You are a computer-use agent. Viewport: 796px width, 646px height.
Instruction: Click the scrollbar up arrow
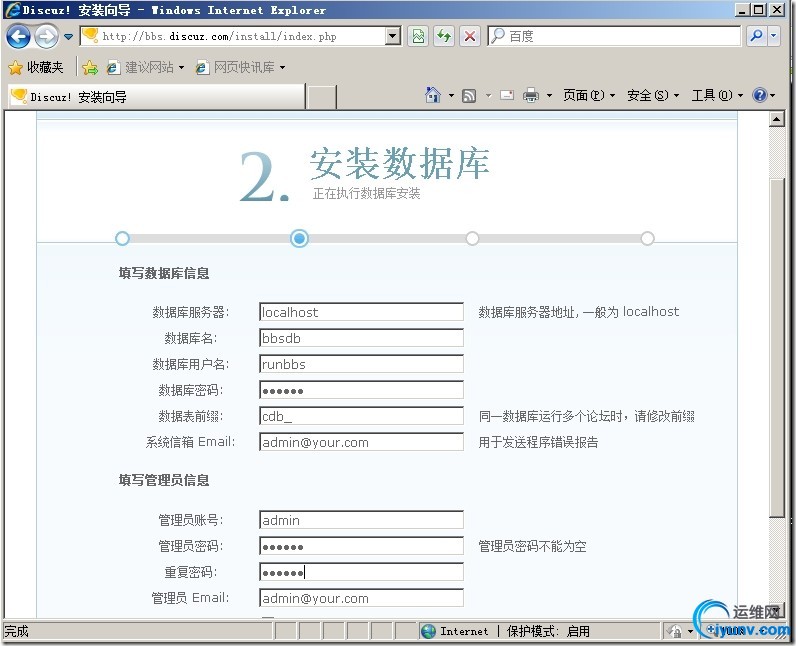777,119
